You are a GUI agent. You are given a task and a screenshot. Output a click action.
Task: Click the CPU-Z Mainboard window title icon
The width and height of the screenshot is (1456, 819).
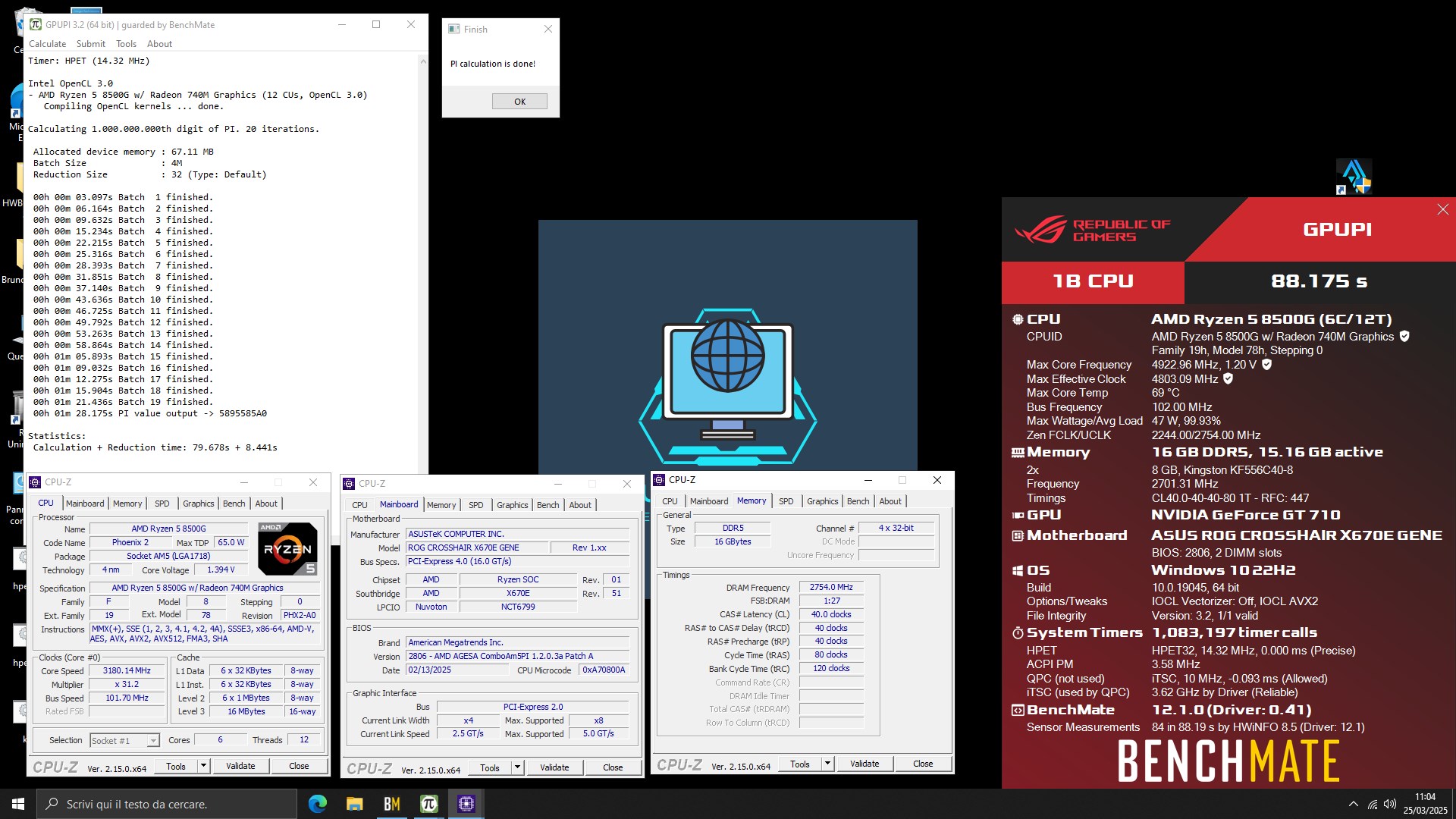[349, 484]
